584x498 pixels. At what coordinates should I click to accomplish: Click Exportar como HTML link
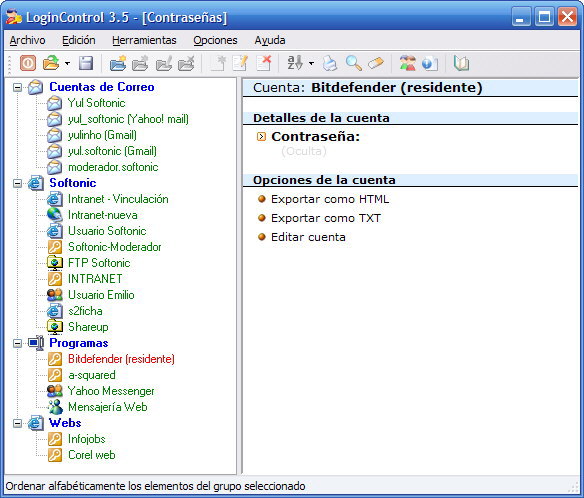tap(330, 199)
